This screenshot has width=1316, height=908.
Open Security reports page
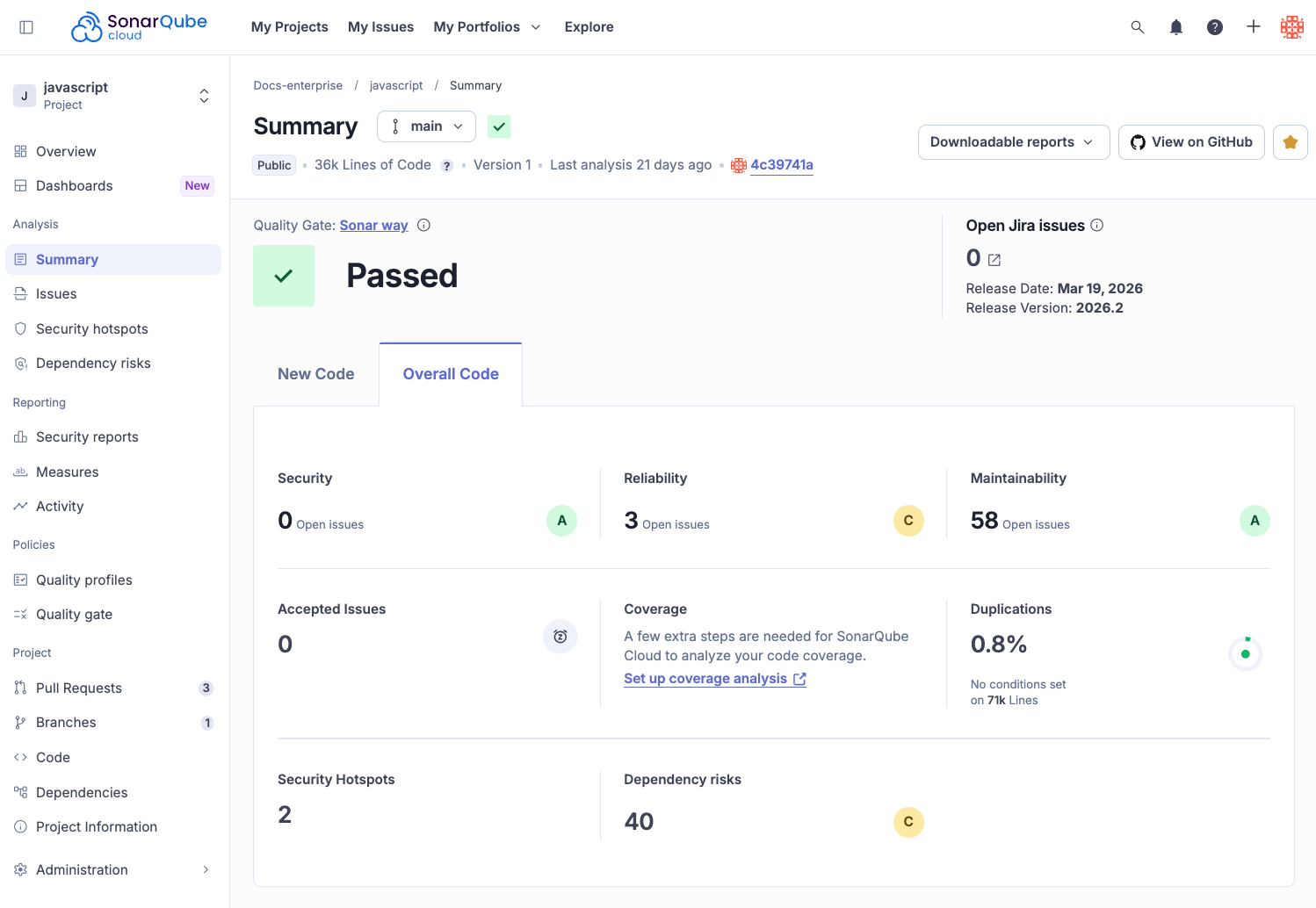tap(113, 437)
